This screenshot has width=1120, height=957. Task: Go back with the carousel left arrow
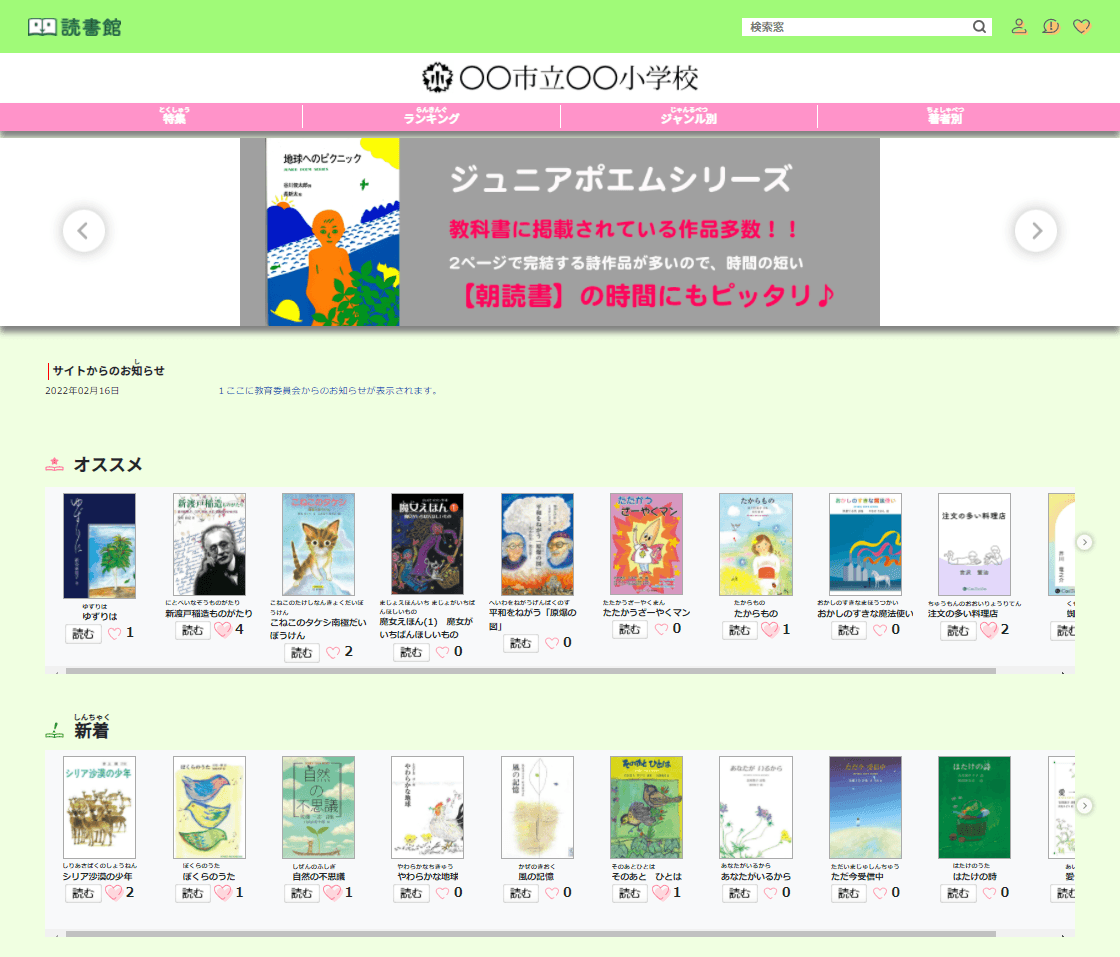click(84, 230)
